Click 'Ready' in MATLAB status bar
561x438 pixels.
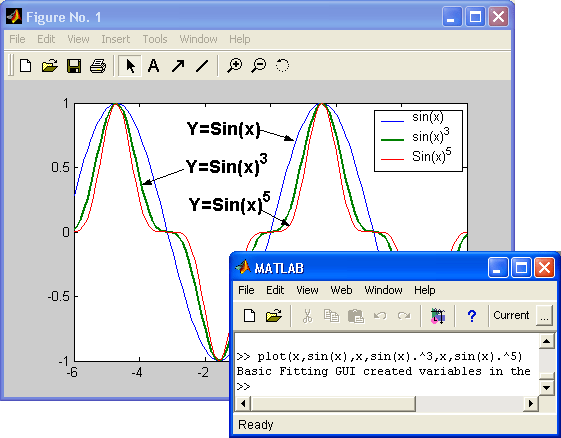(255, 425)
